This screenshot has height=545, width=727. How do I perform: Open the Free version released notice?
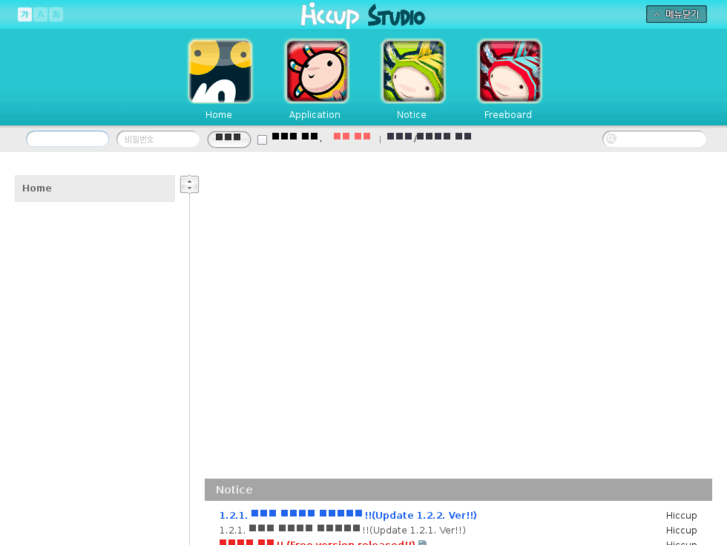point(318,542)
